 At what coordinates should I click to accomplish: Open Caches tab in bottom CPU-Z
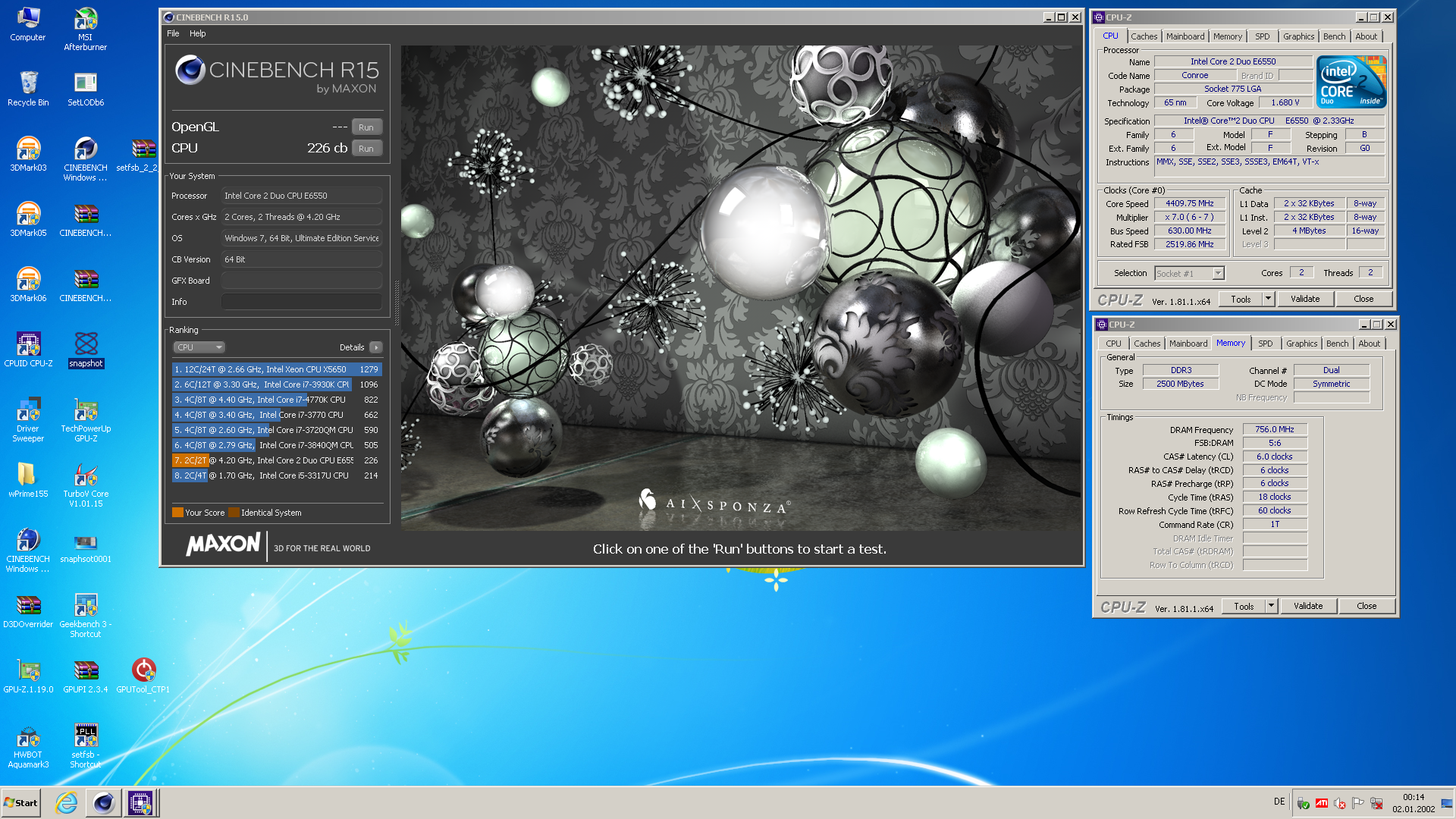point(1147,344)
